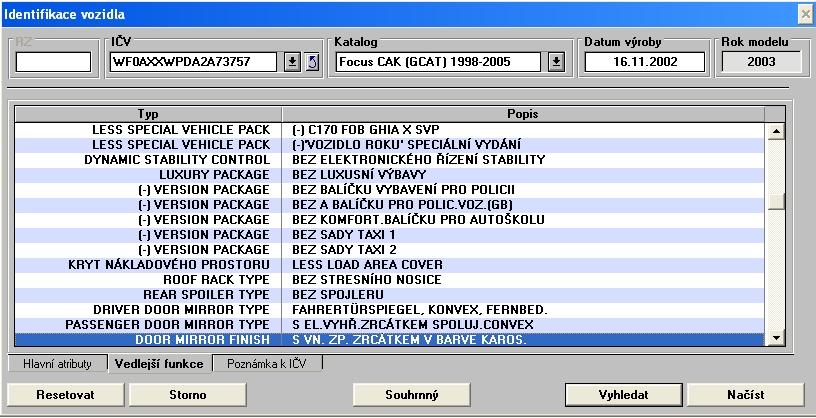Open the Poznámka k IČV tab
The width and height of the screenshot is (816, 418).
pos(267,363)
